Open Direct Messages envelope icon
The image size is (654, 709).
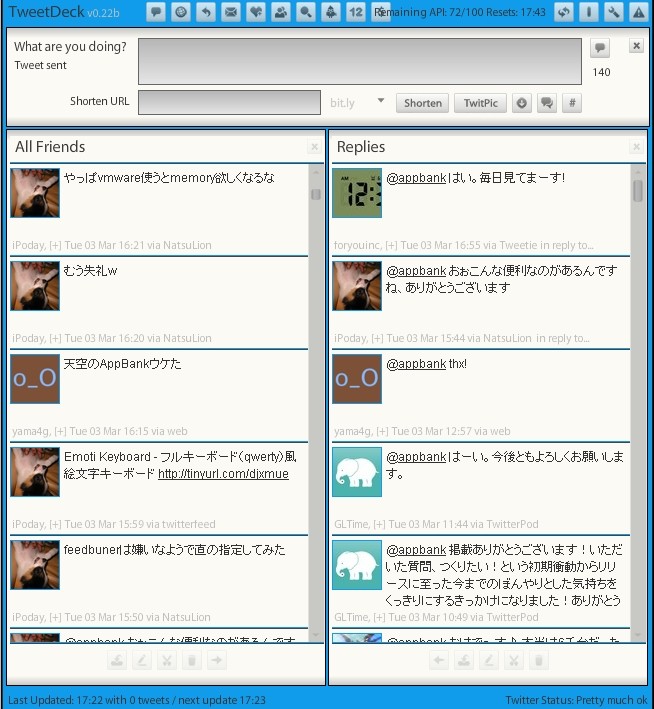[231, 12]
